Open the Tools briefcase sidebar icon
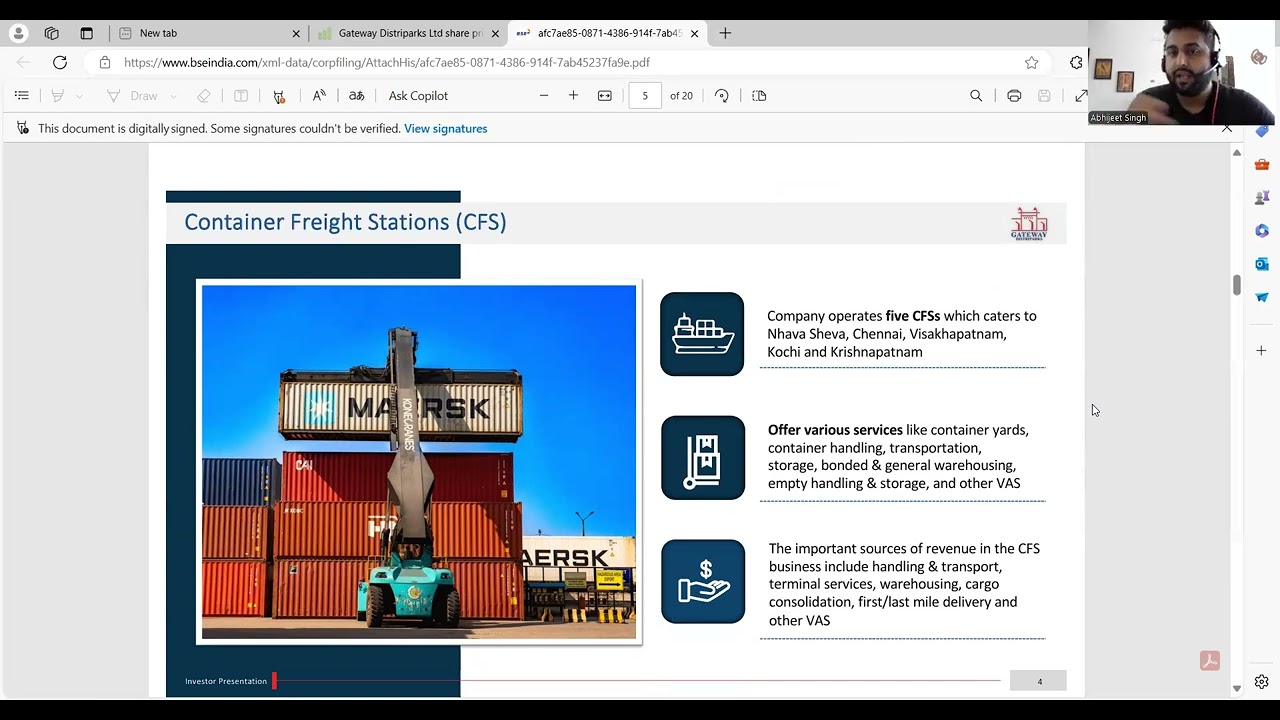 tap(1262, 164)
